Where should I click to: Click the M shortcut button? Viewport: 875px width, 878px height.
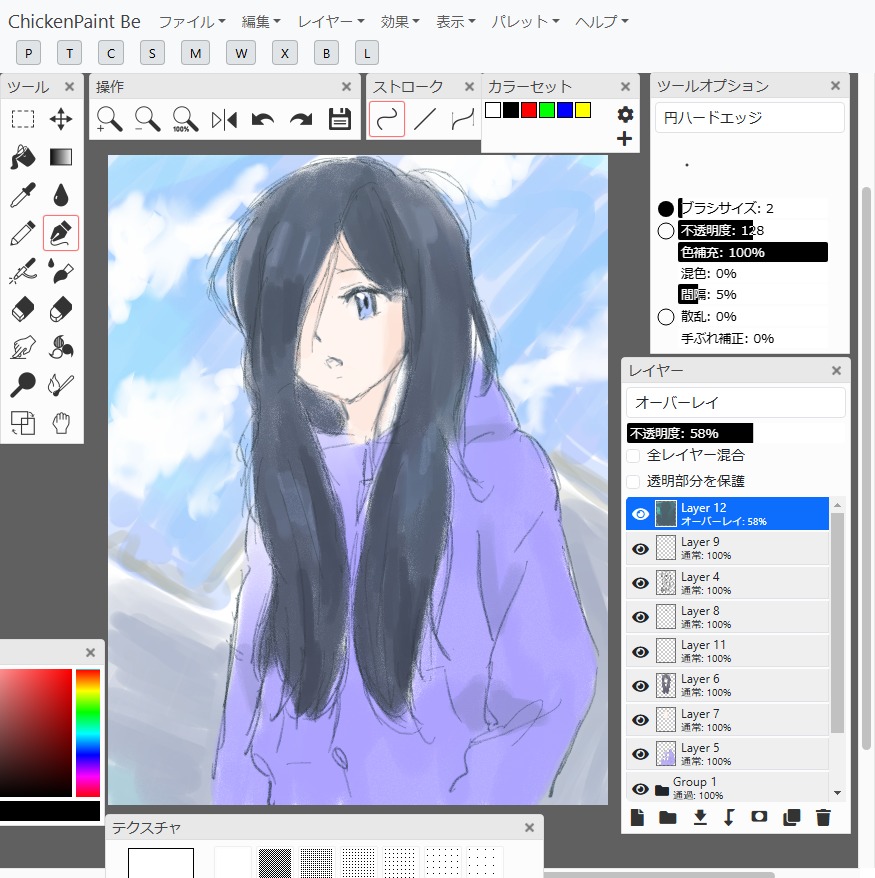click(195, 53)
